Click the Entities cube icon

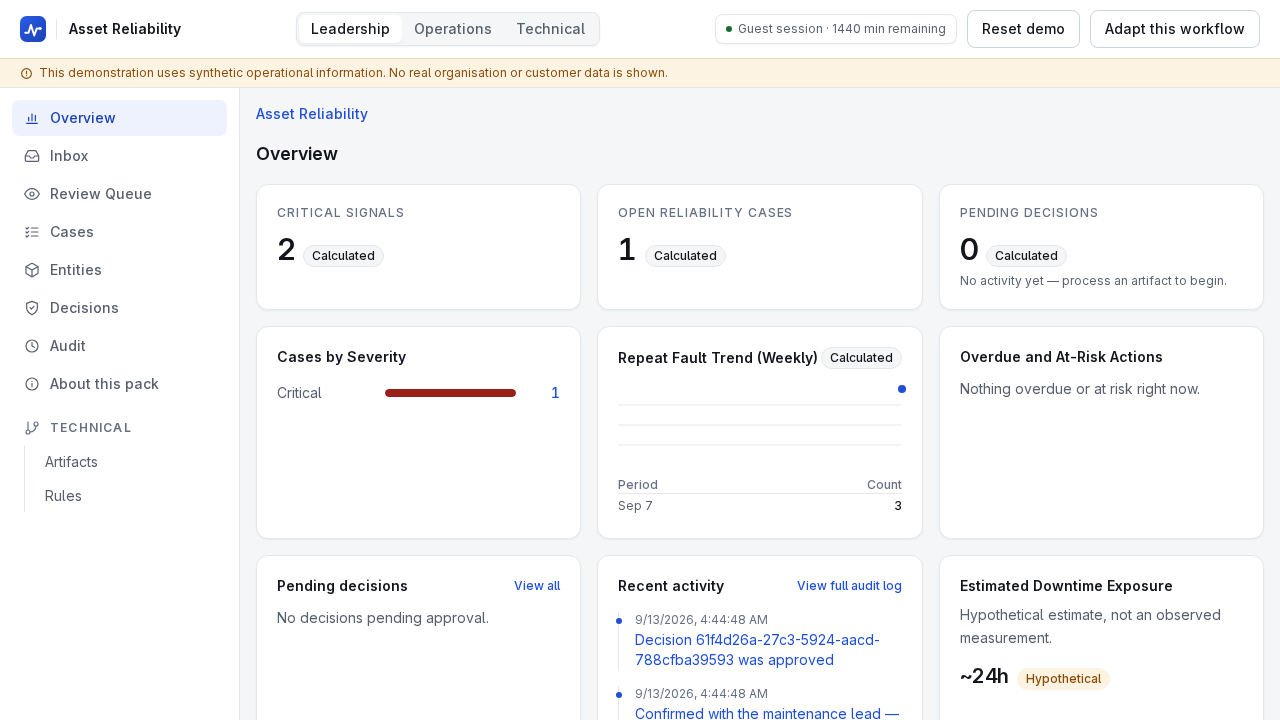(32, 270)
